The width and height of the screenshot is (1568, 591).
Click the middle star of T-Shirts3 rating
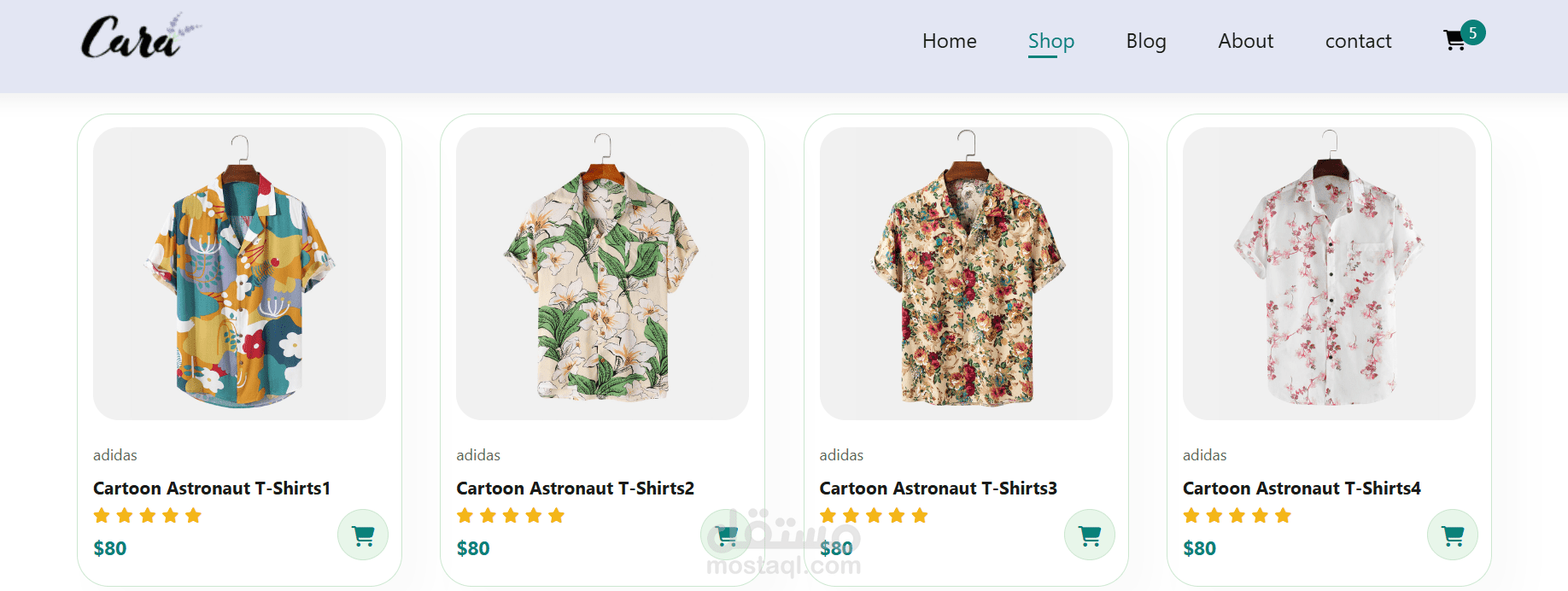click(873, 515)
